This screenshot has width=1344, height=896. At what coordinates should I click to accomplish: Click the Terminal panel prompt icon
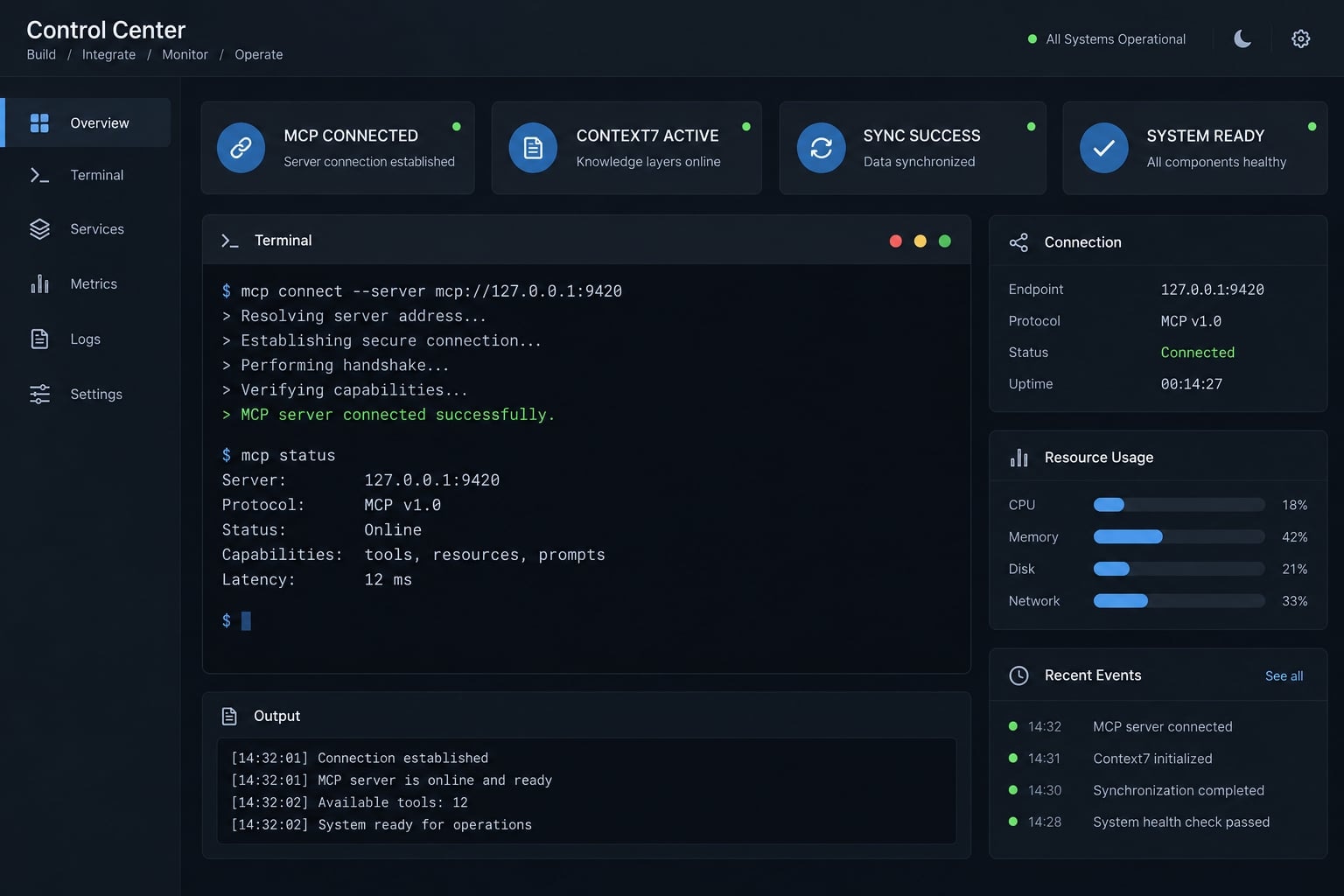[x=229, y=241]
